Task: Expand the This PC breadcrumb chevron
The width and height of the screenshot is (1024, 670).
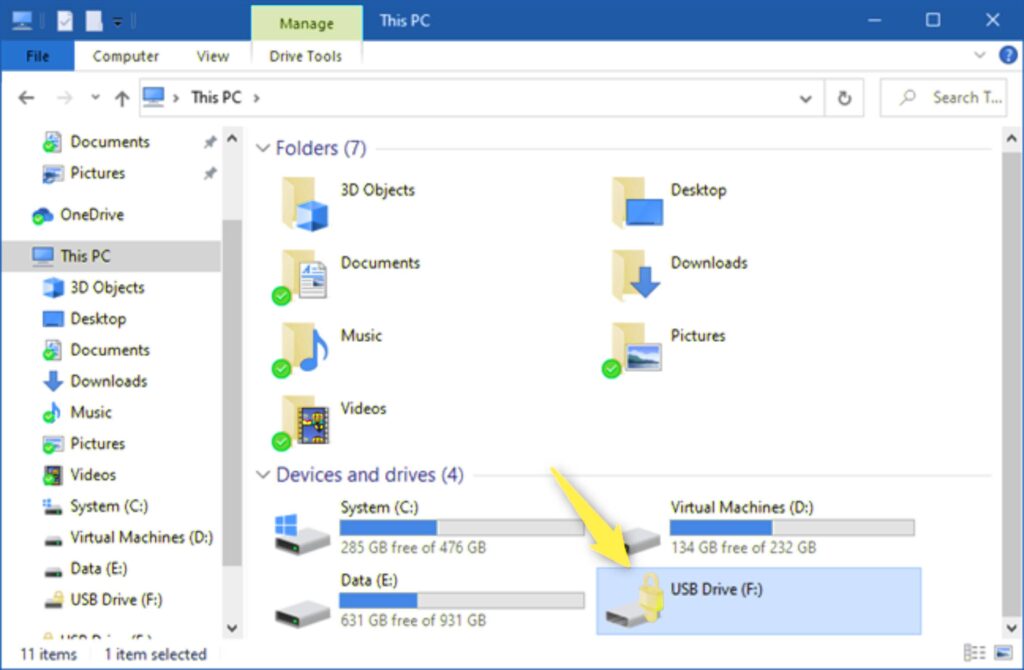Action: [x=256, y=98]
